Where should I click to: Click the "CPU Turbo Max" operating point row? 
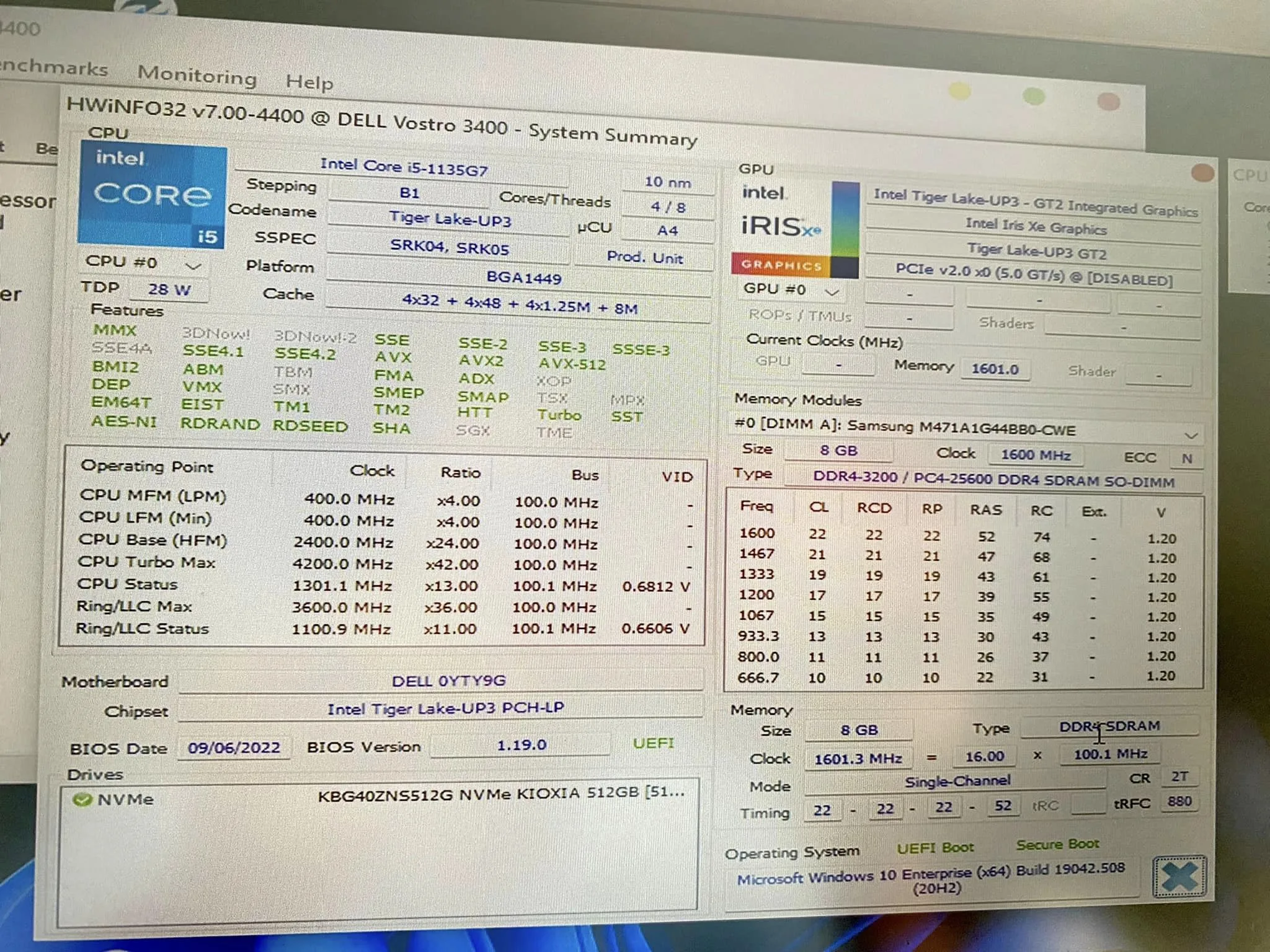[383, 563]
